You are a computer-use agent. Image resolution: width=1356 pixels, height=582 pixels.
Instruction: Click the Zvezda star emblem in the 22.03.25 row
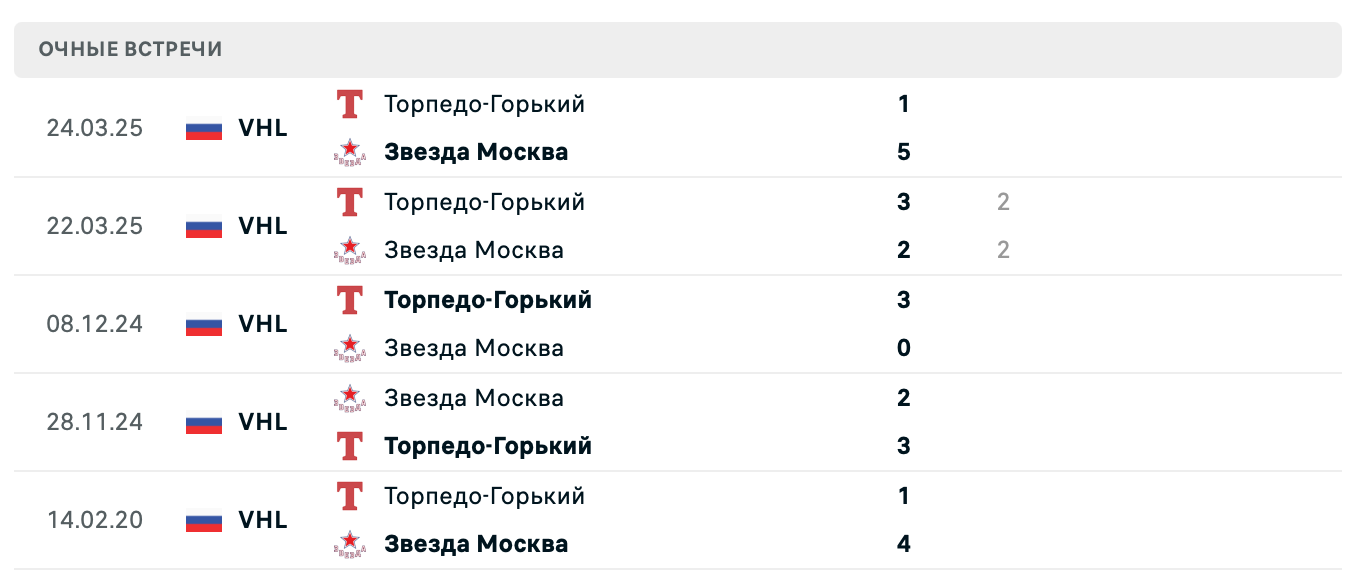349,250
